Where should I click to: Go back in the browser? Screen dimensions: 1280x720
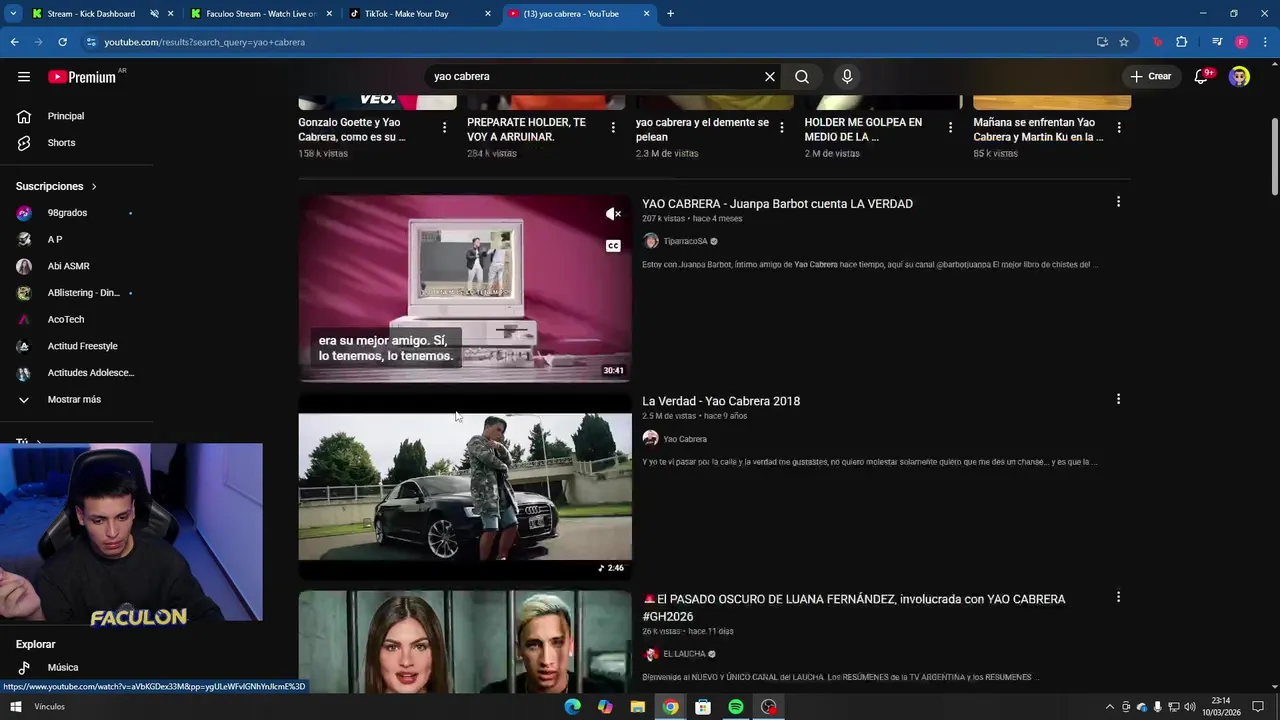(14, 42)
